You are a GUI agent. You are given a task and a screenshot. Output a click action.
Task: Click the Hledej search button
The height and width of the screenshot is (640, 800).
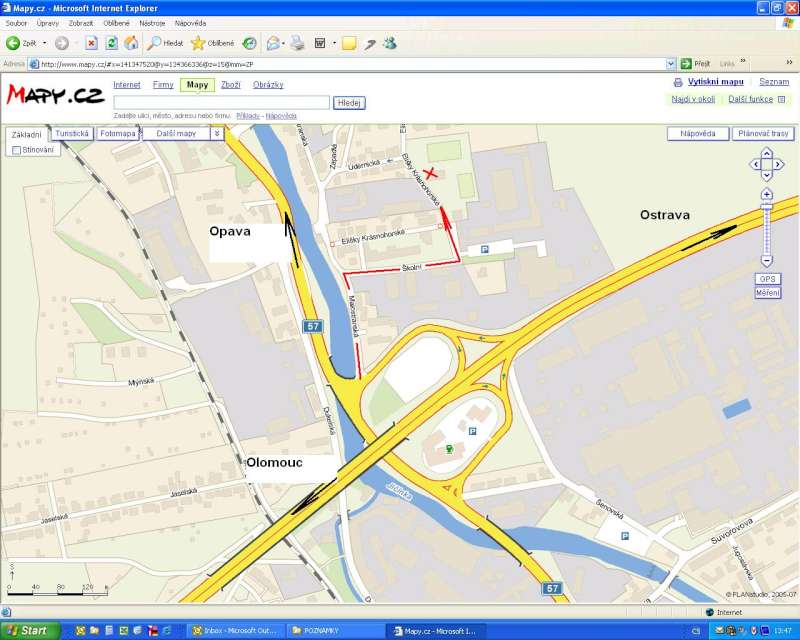click(349, 103)
